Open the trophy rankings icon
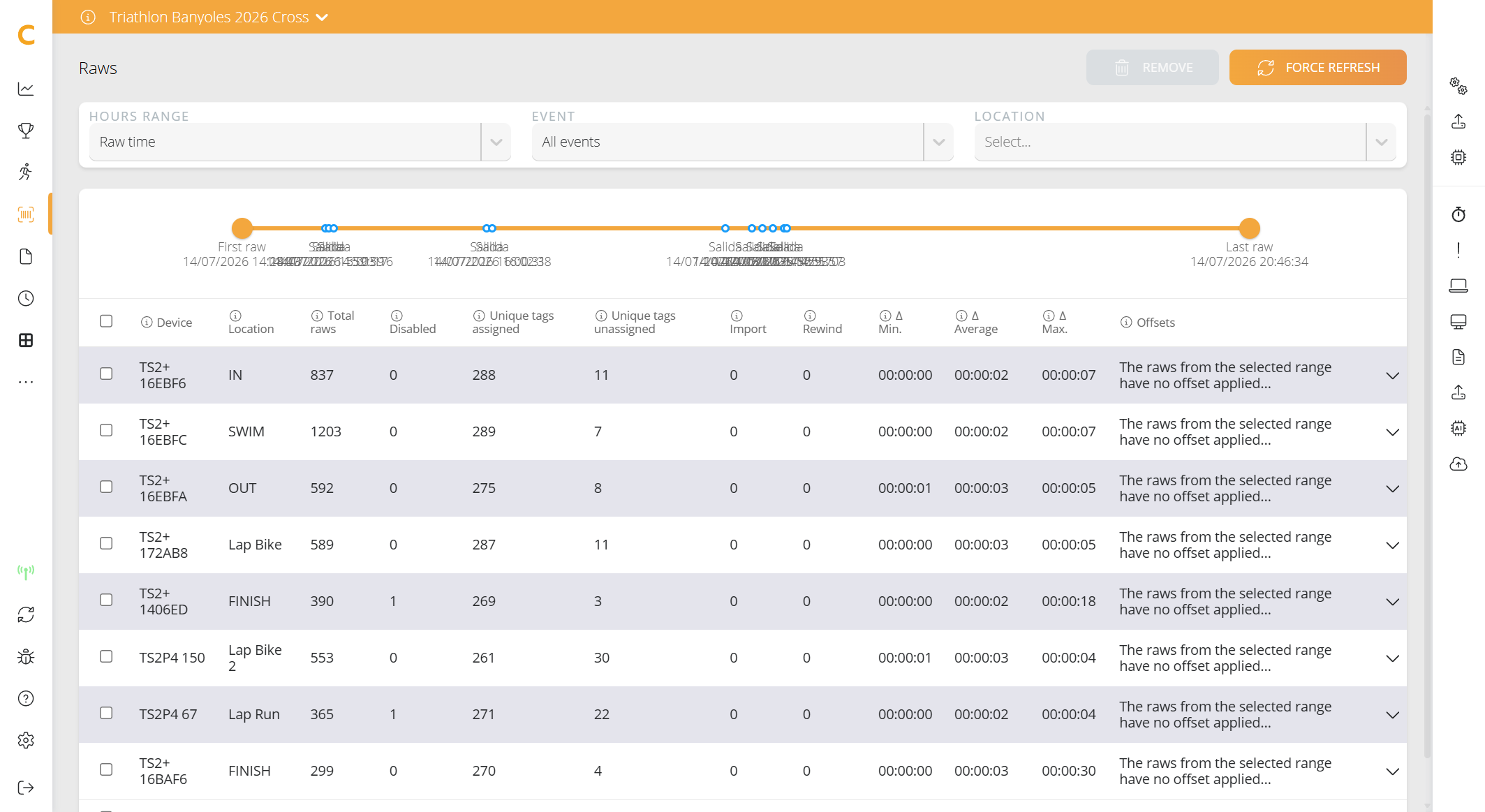 point(26,131)
